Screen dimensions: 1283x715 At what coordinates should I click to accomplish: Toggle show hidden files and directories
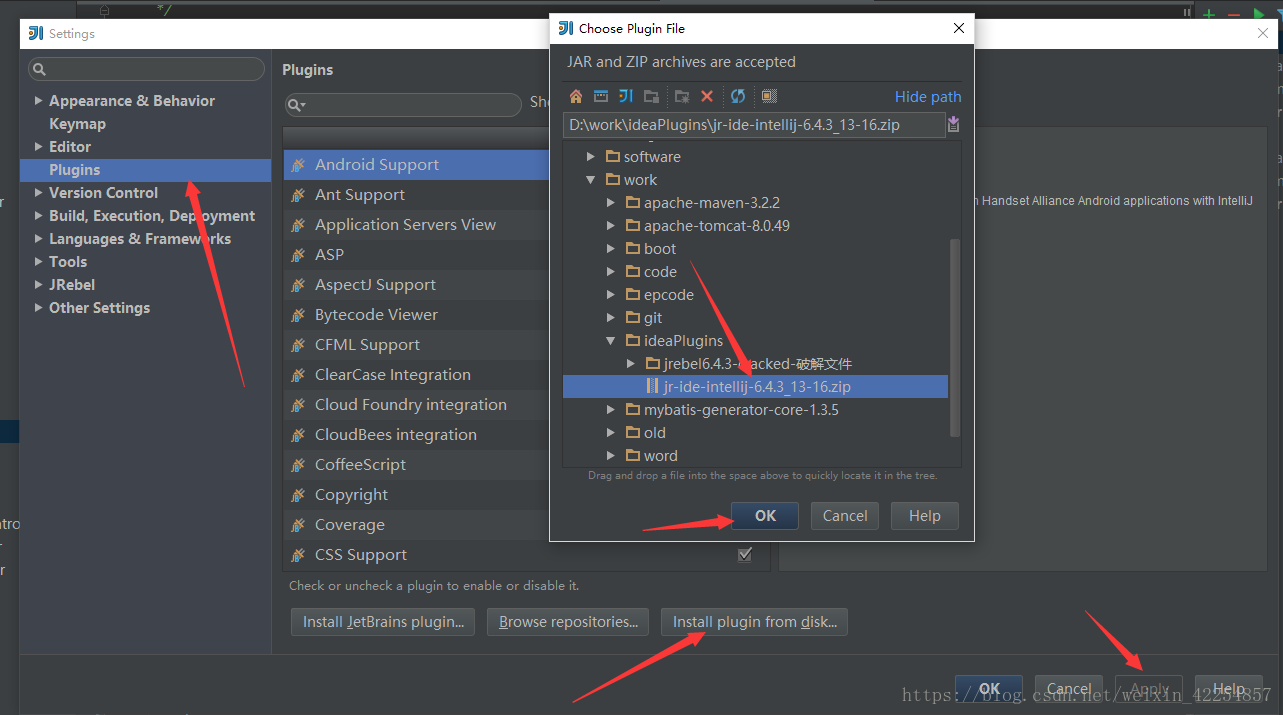tap(769, 96)
